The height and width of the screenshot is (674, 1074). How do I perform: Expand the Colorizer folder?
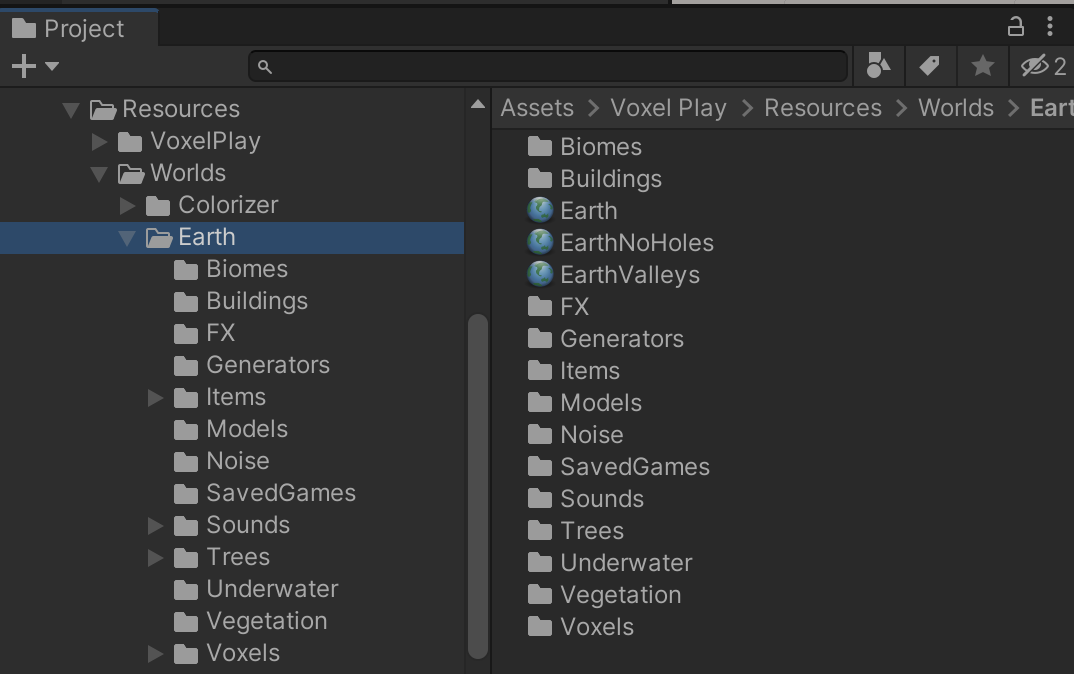point(128,205)
